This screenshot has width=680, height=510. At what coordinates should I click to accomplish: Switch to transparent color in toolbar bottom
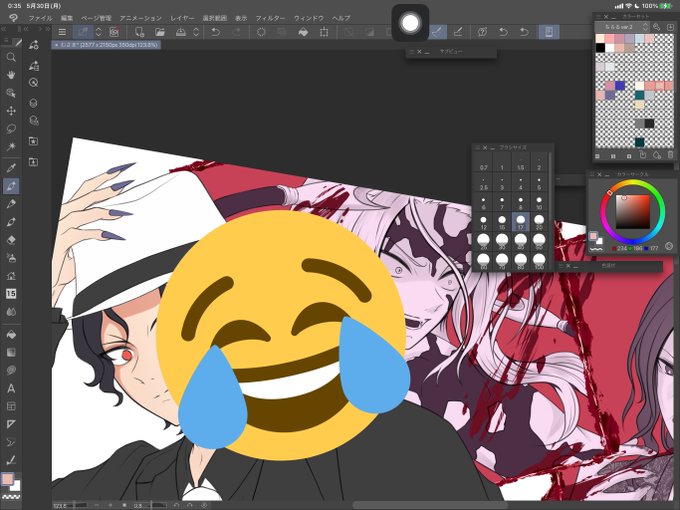[x=11, y=497]
